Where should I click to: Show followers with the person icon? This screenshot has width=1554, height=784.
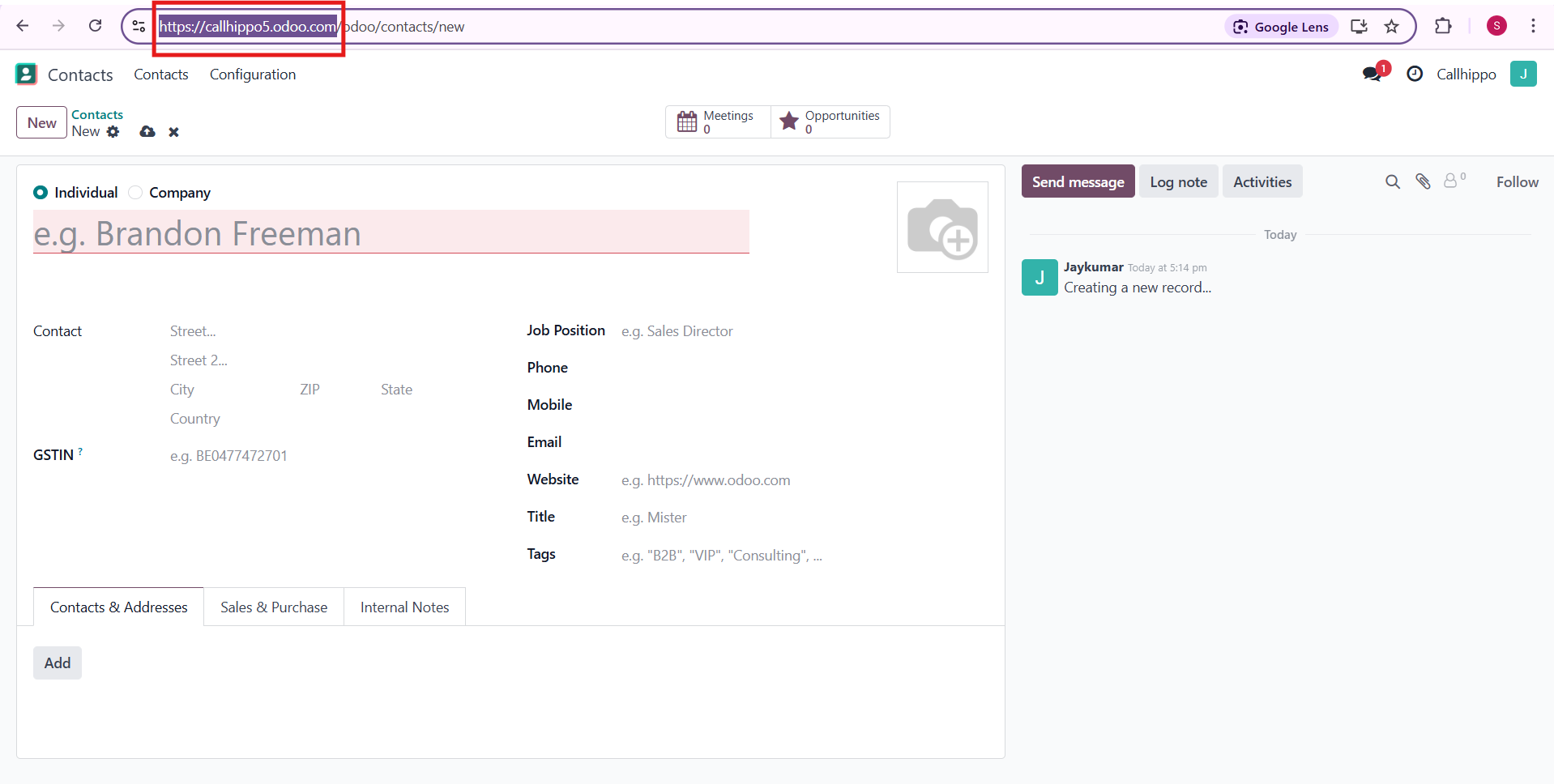point(1454,181)
